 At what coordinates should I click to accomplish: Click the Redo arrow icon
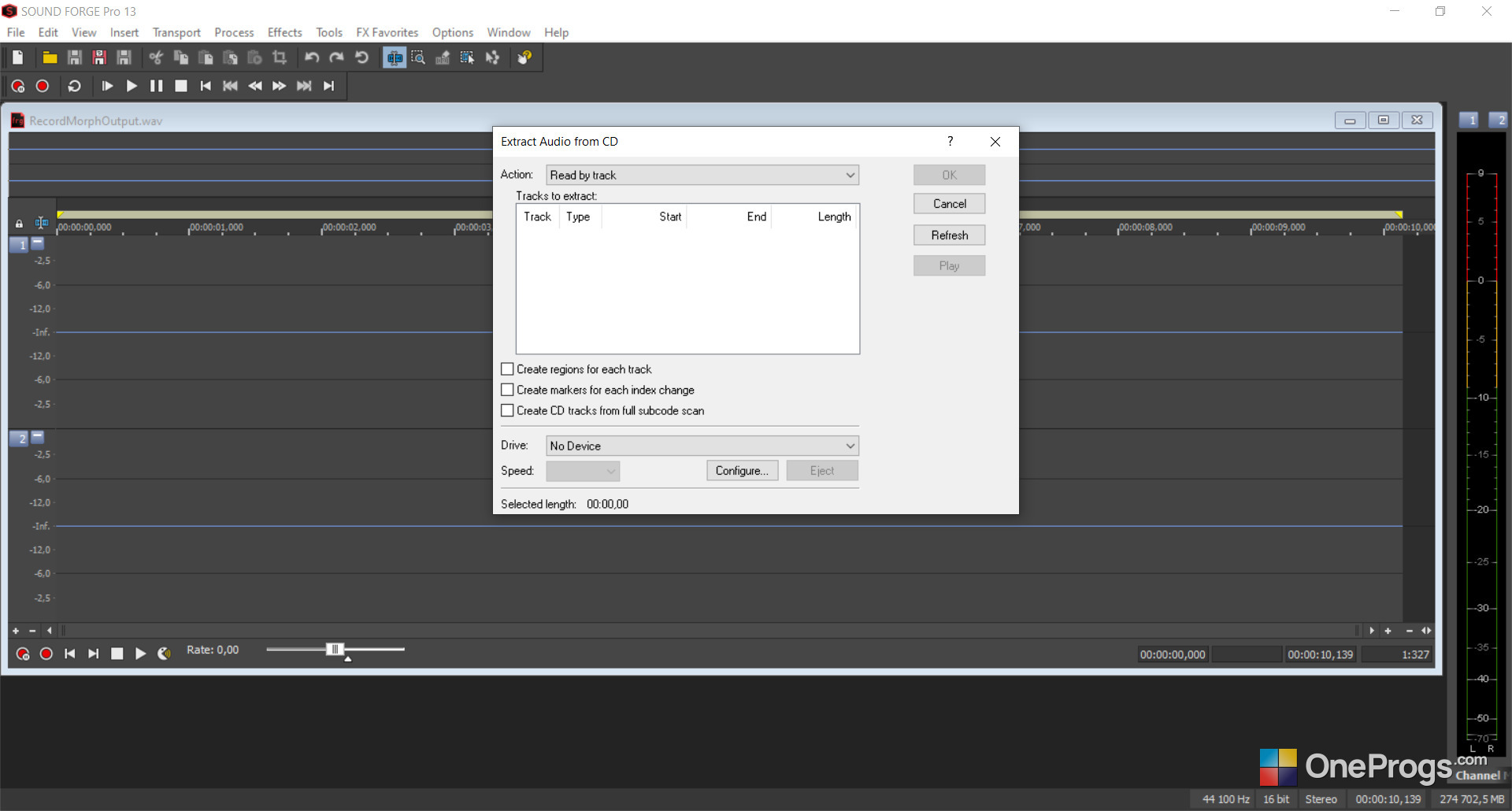pos(336,57)
